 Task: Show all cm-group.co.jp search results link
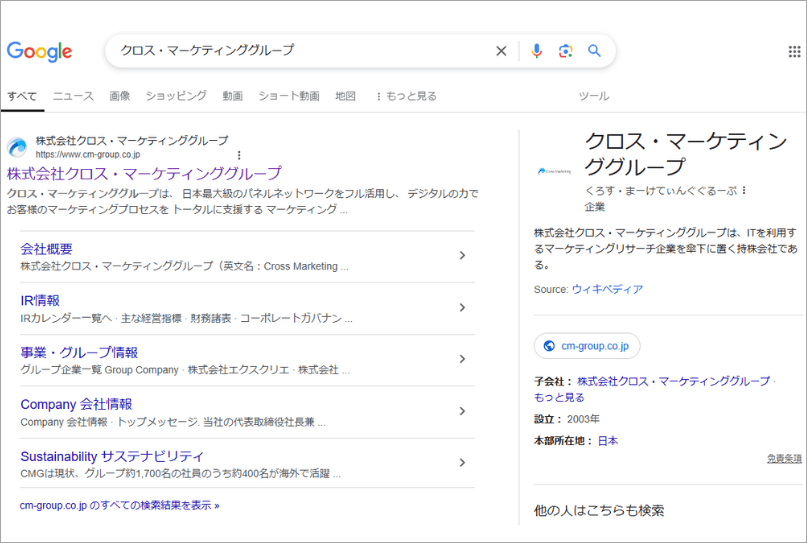click(x=119, y=505)
